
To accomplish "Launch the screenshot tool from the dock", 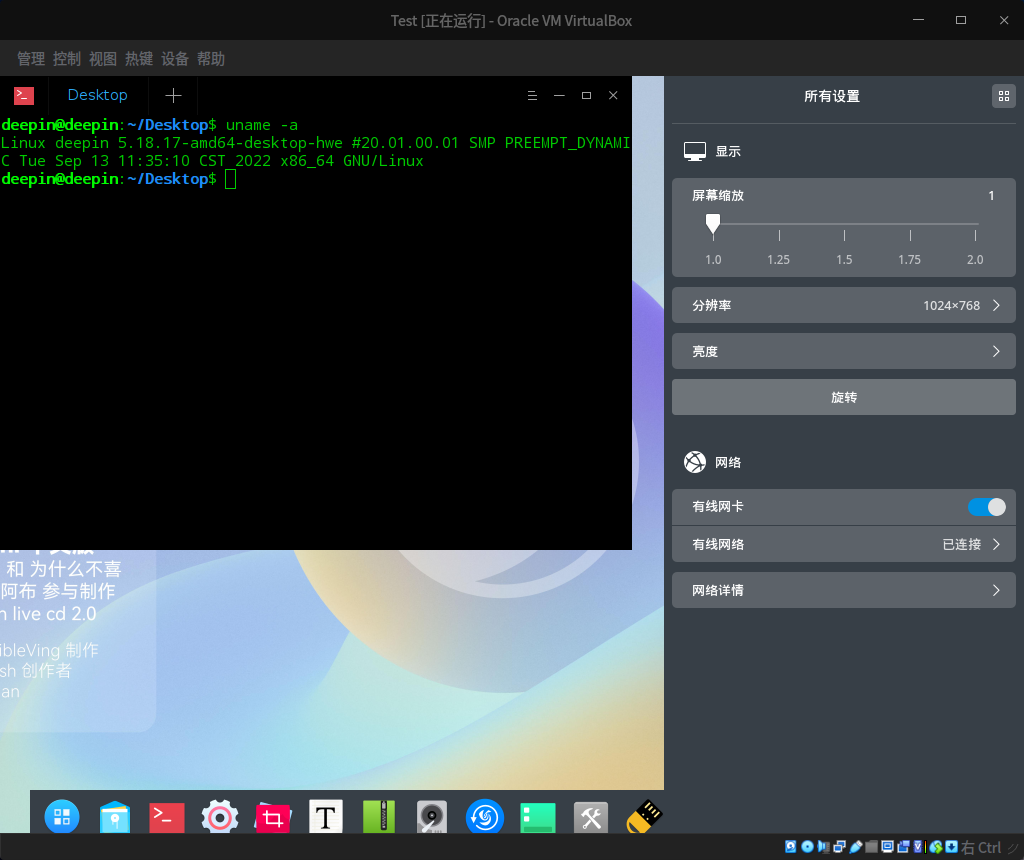I will 272,818.
